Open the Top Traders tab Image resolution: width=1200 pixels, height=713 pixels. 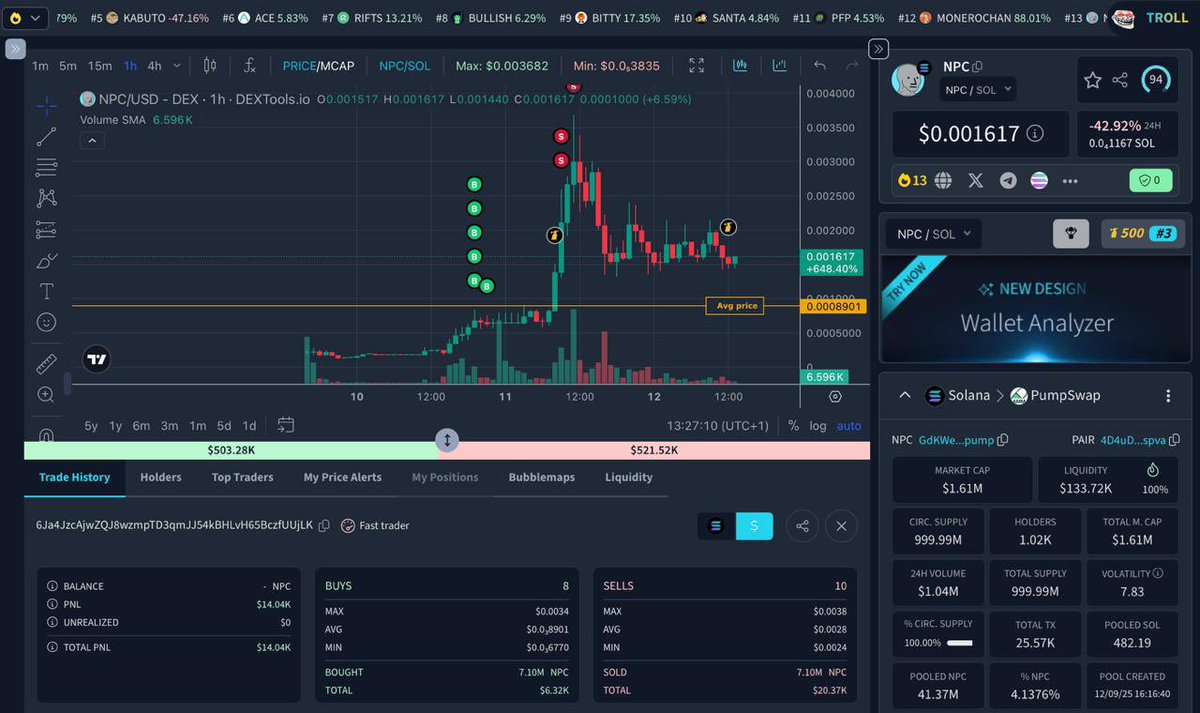click(x=242, y=477)
